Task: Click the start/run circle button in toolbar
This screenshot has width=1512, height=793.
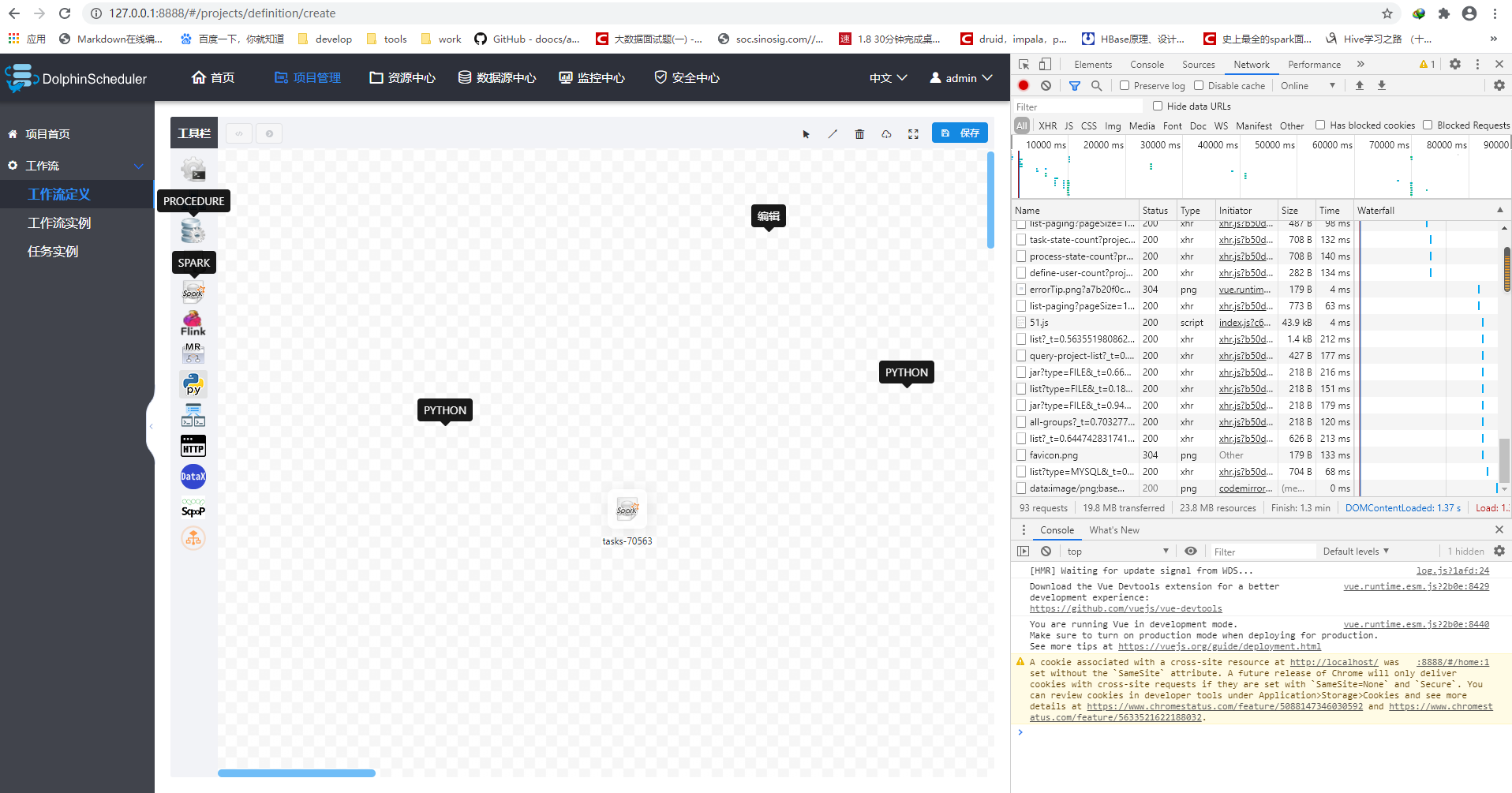Action: [x=269, y=133]
